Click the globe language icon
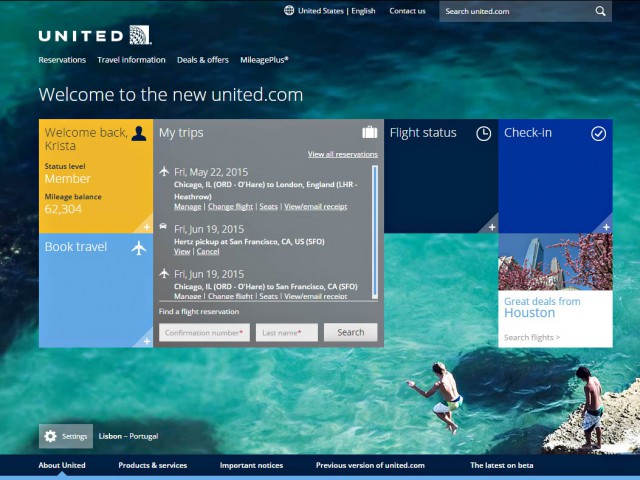The width and height of the screenshot is (640, 480). tap(289, 11)
